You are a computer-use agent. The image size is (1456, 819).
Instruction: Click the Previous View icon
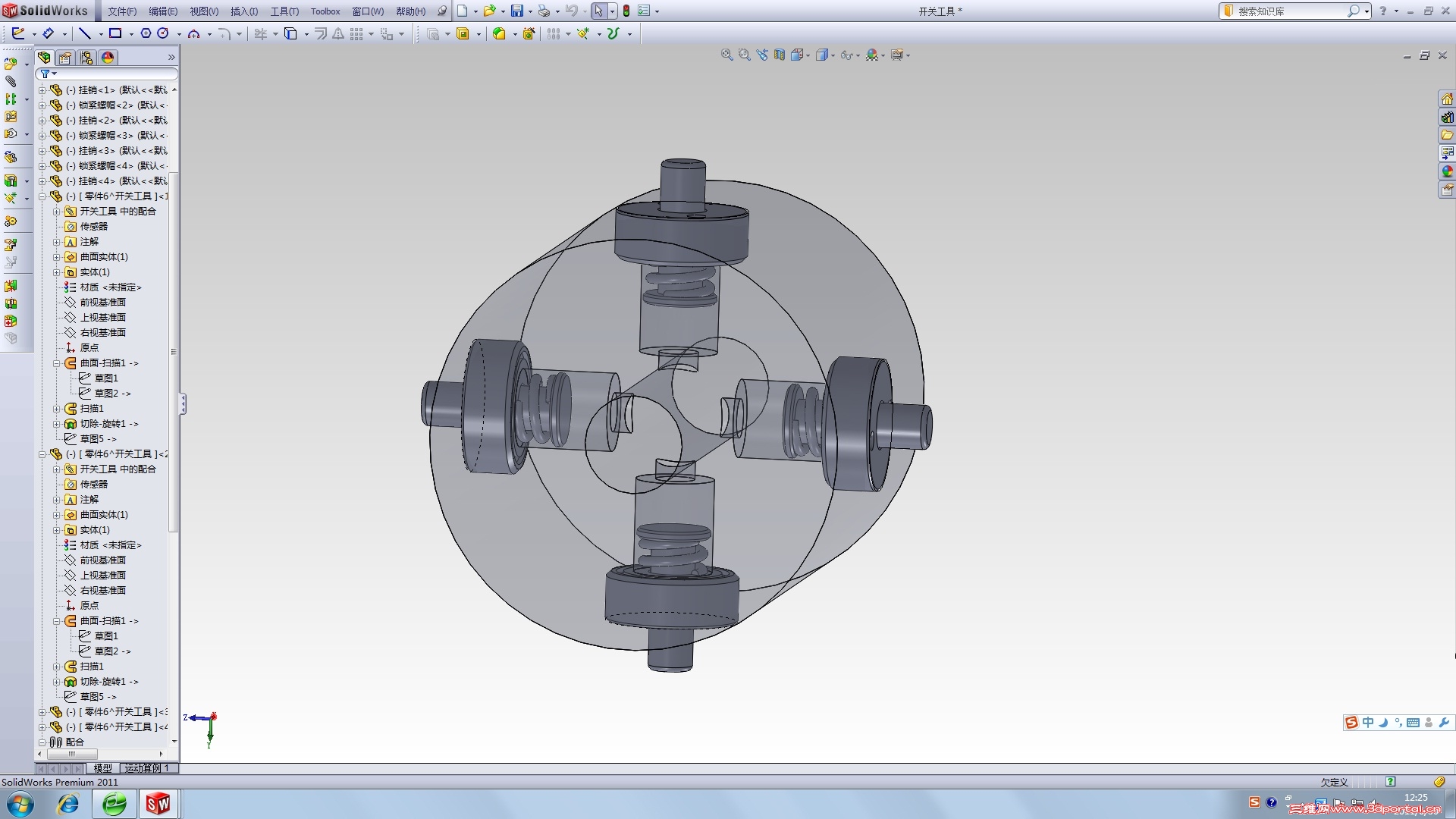[x=762, y=55]
